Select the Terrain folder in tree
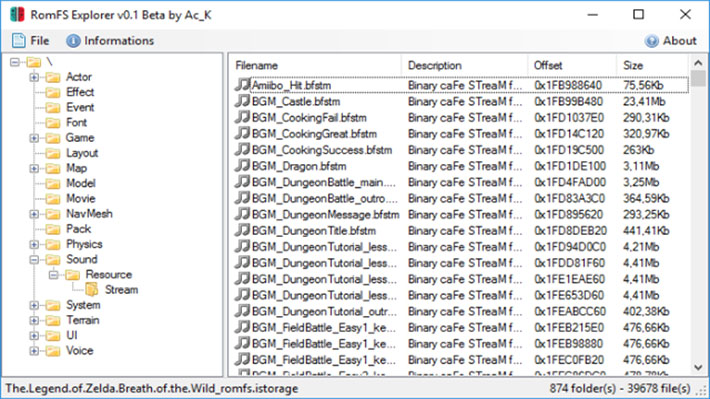Viewport: 710px width, 399px height. 82,320
